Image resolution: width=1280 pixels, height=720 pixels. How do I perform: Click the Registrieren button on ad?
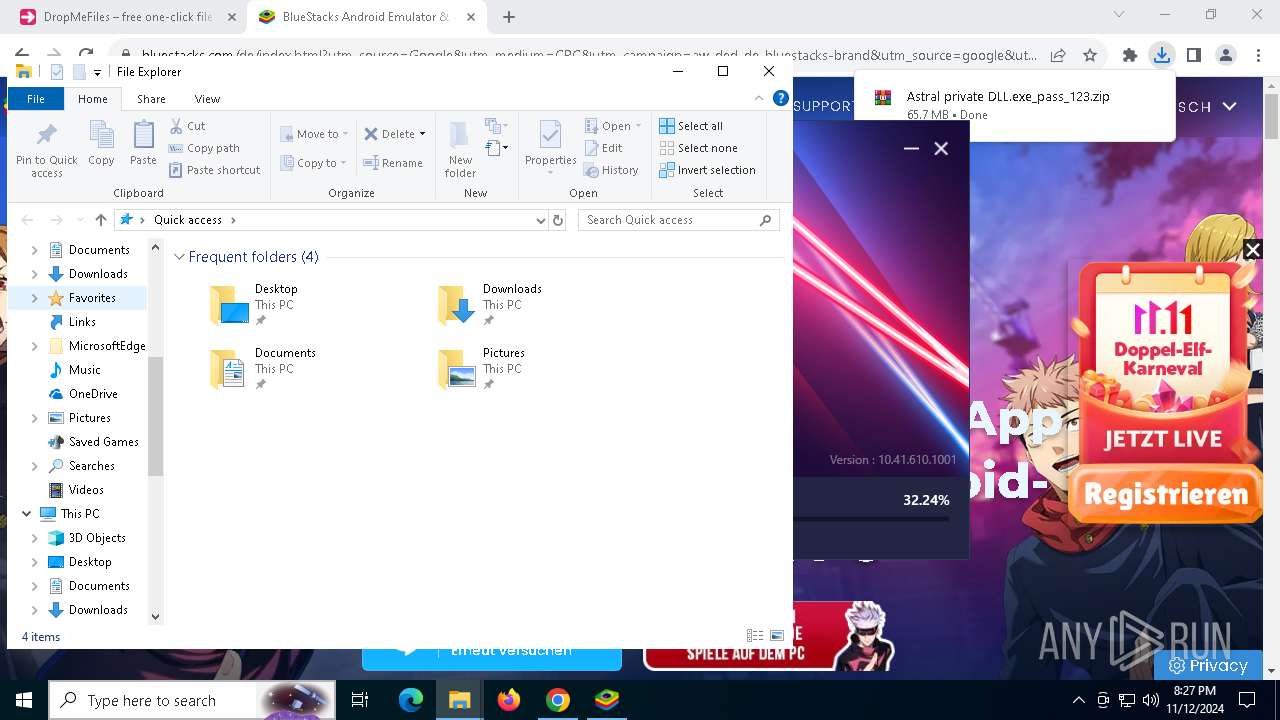(x=1166, y=495)
